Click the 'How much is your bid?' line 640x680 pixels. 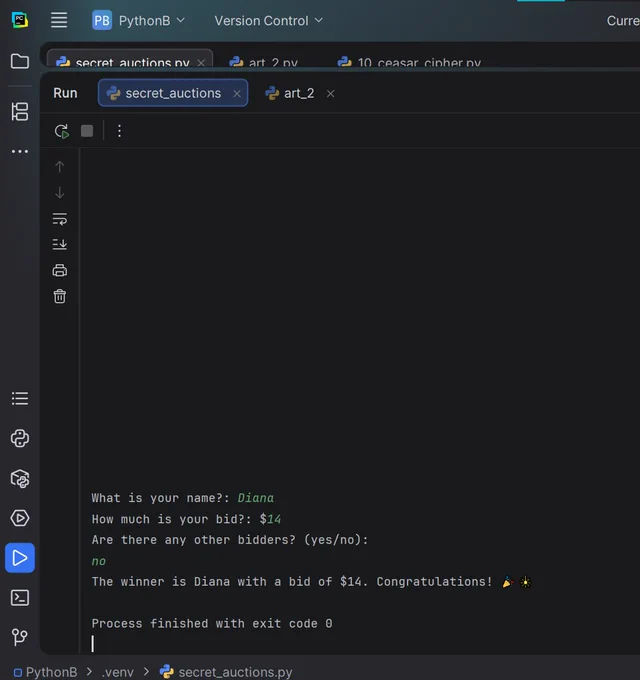click(x=186, y=519)
